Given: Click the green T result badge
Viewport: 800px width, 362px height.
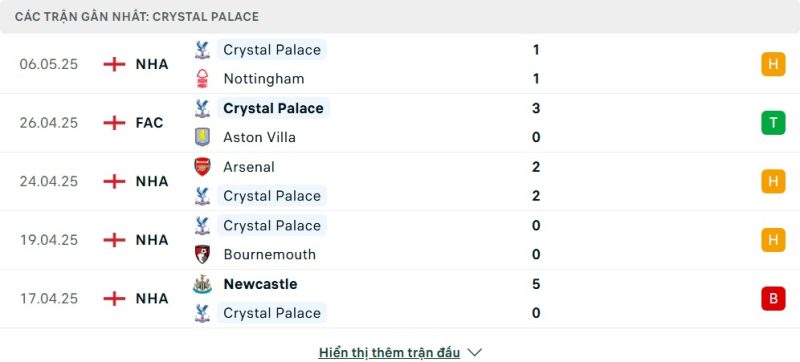Looking at the screenshot, I should click(773, 123).
